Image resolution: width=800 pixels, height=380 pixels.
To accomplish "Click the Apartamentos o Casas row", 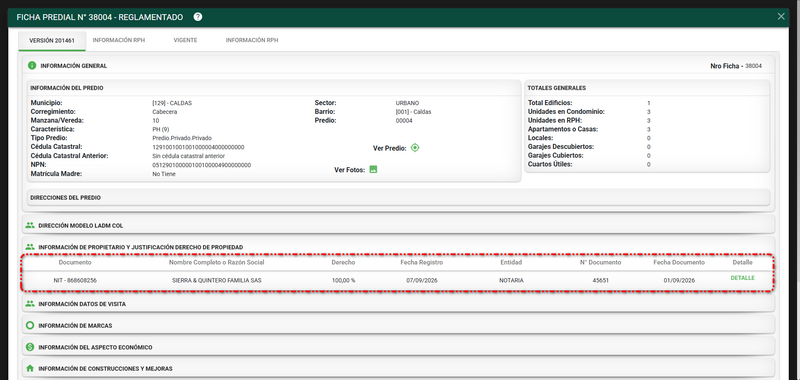I will [x=589, y=130].
